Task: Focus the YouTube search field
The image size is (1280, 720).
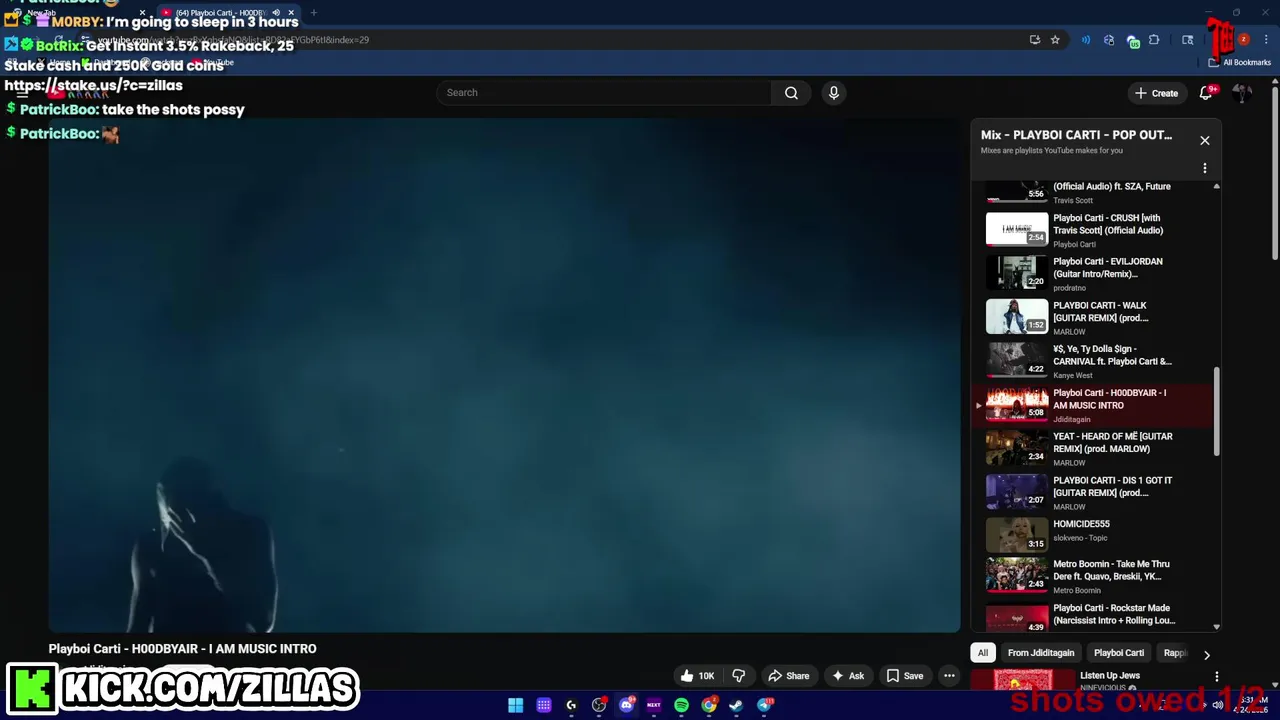Action: [x=604, y=93]
